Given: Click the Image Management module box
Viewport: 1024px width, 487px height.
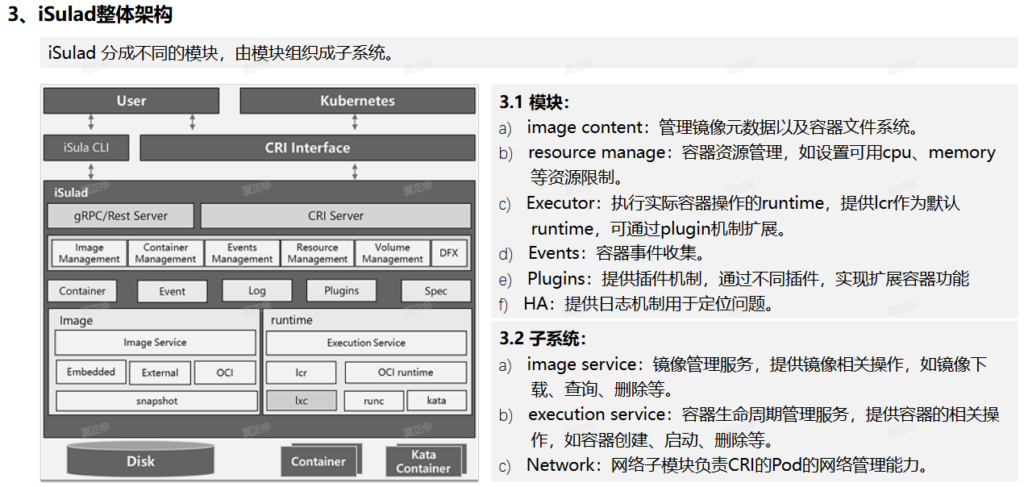Looking at the screenshot, I should [89, 253].
